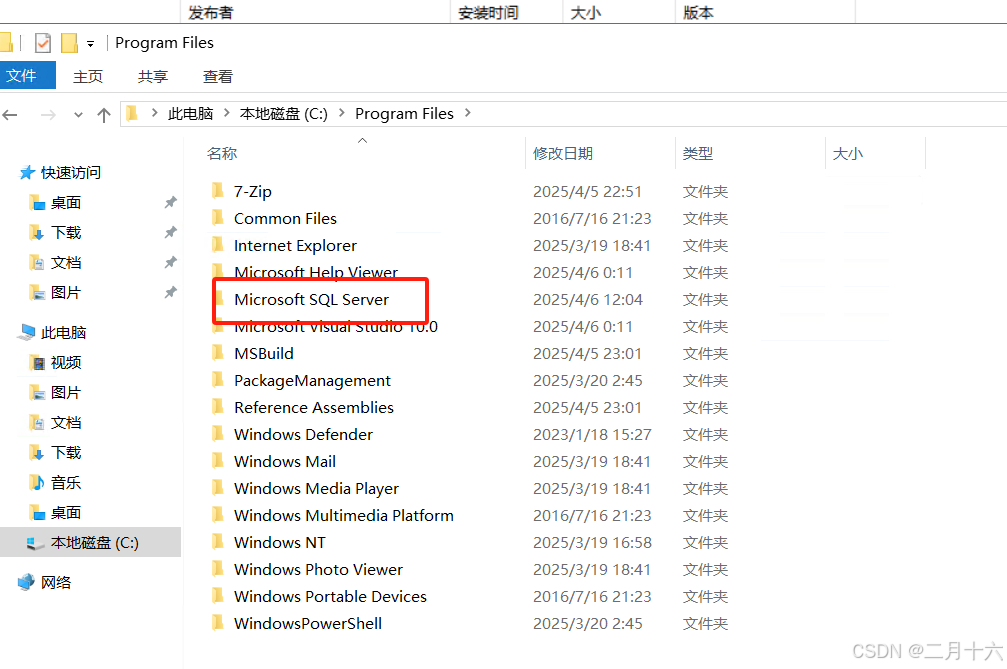The width and height of the screenshot is (1007, 669).
Task: Click the Reference Assemblies folder icon
Action: [218, 406]
